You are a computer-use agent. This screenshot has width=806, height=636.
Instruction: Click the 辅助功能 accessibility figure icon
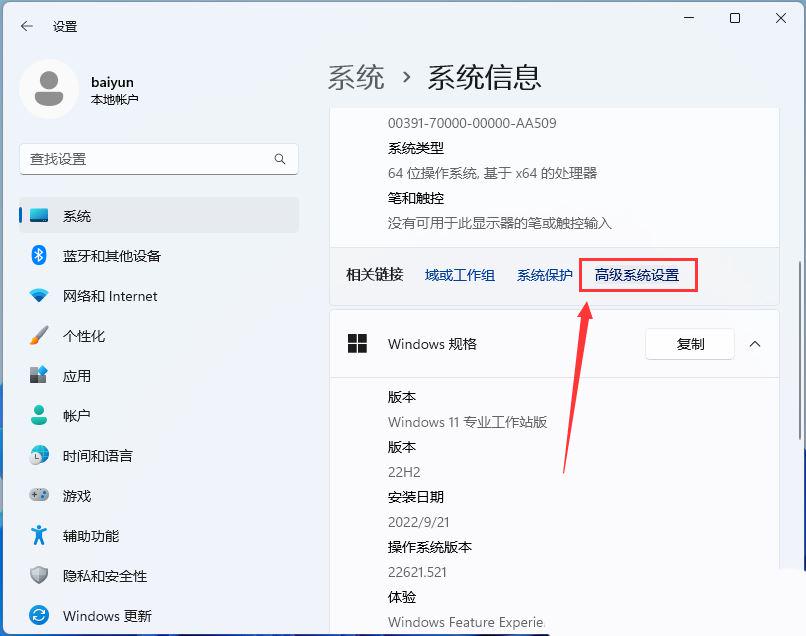39,535
